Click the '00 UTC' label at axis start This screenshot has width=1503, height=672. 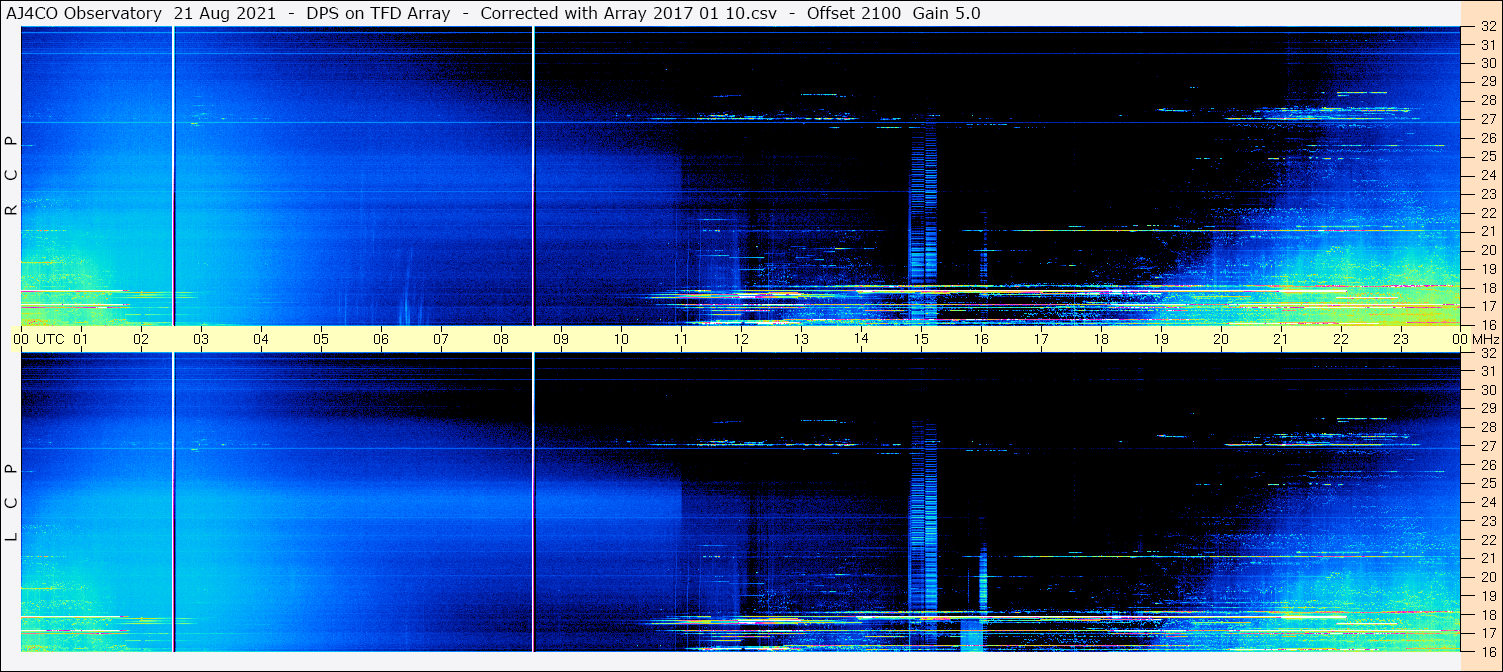pos(39,339)
